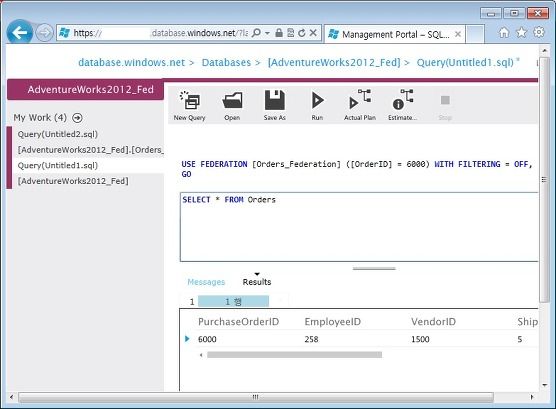
Task: Click the EmployeeID column header
Action: (x=333, y=322)
